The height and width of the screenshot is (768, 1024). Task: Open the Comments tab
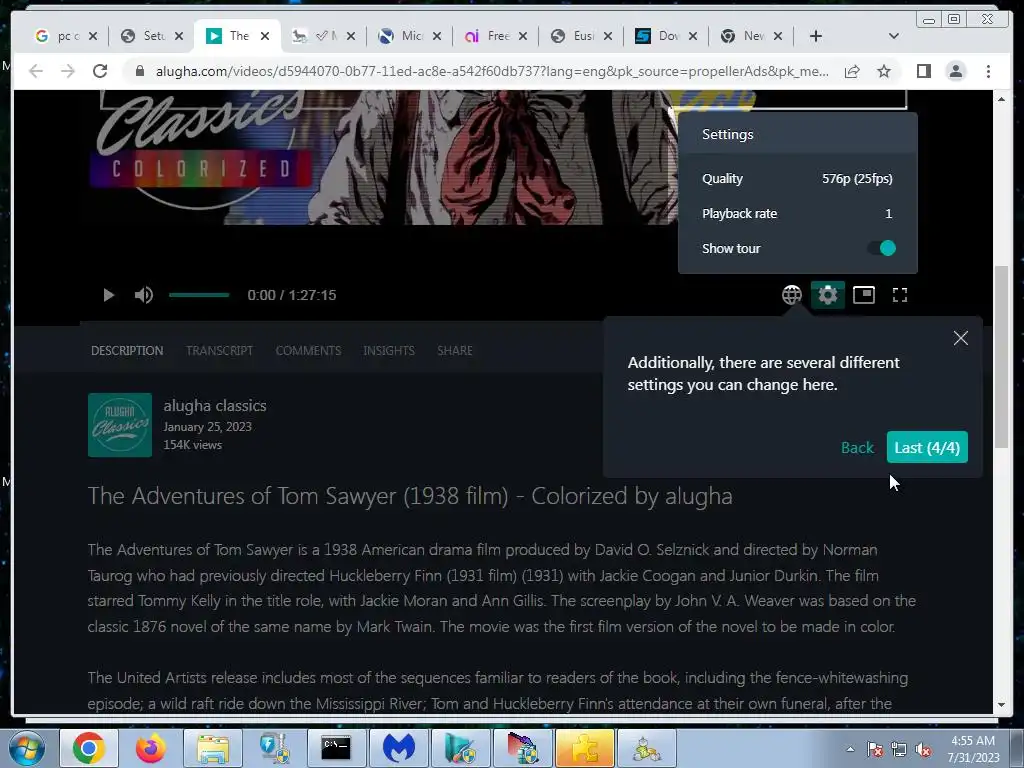(308, 351)
